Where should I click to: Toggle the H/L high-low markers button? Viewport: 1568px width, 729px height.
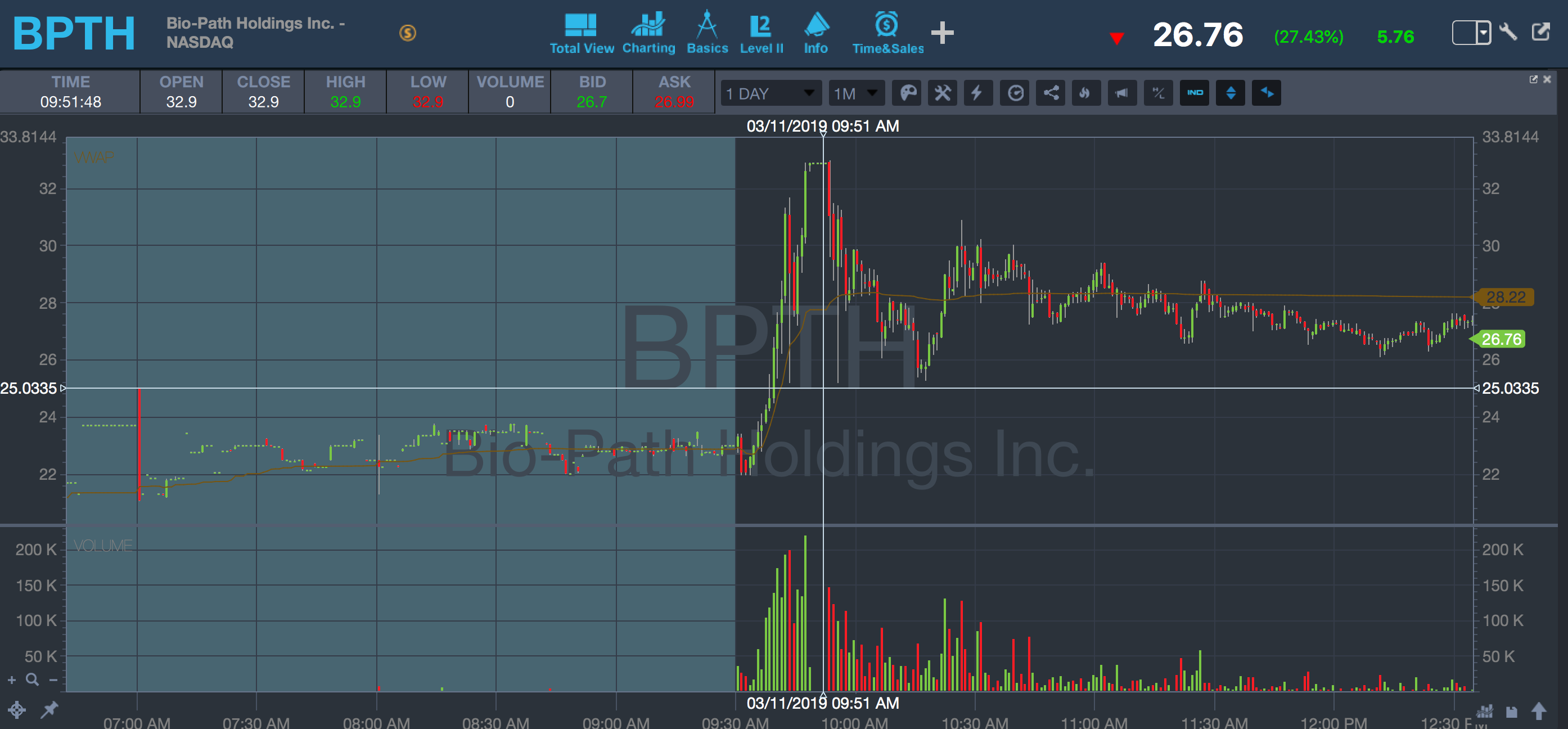pyautogui.click(x=1158, y=93)
